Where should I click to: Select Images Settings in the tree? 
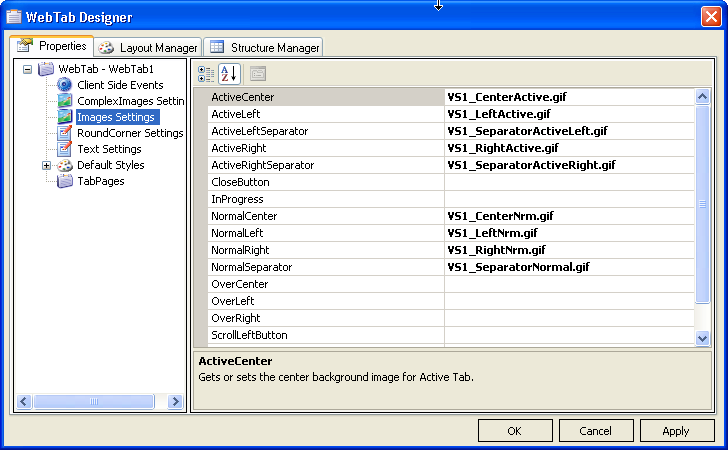point(116,118)
